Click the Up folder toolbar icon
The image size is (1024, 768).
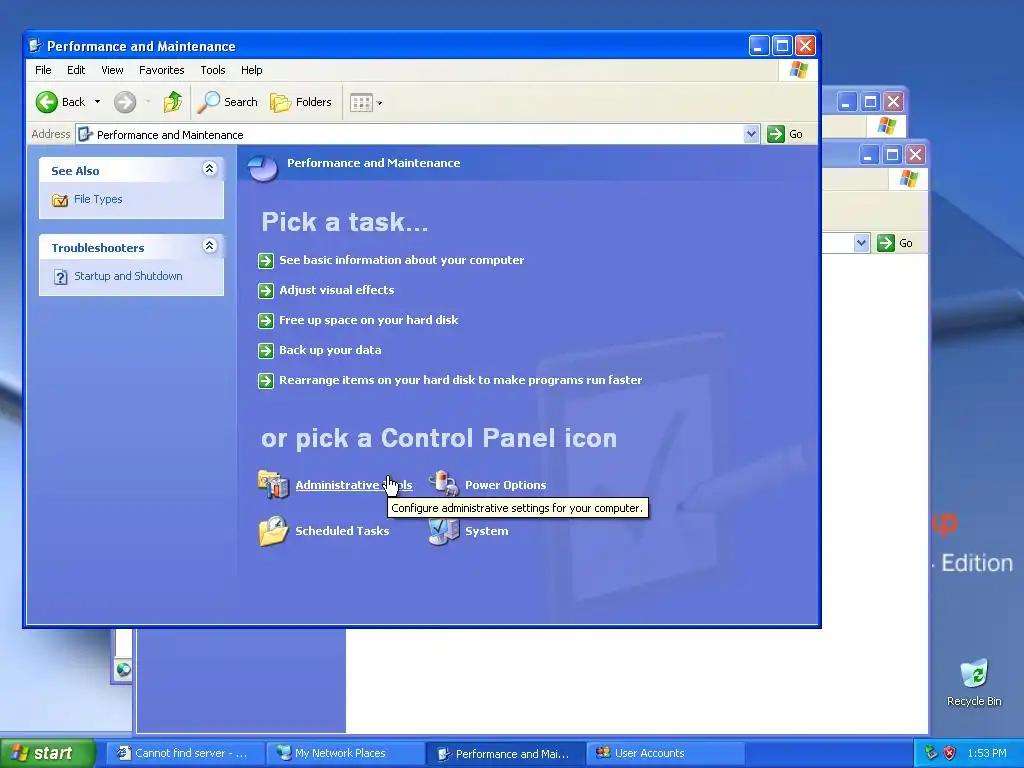point(172,102)
